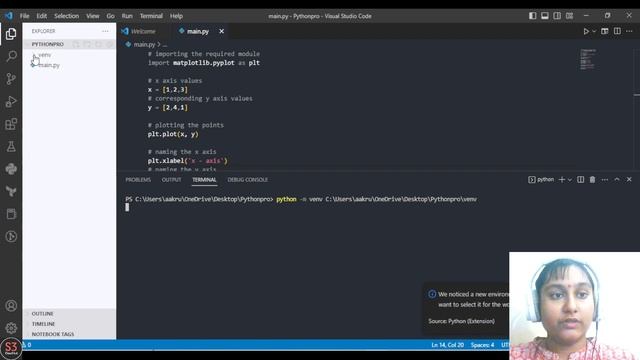This screenshot has width=640, height=360.
Task: Open the Run menu
Action: click(127, 16)
